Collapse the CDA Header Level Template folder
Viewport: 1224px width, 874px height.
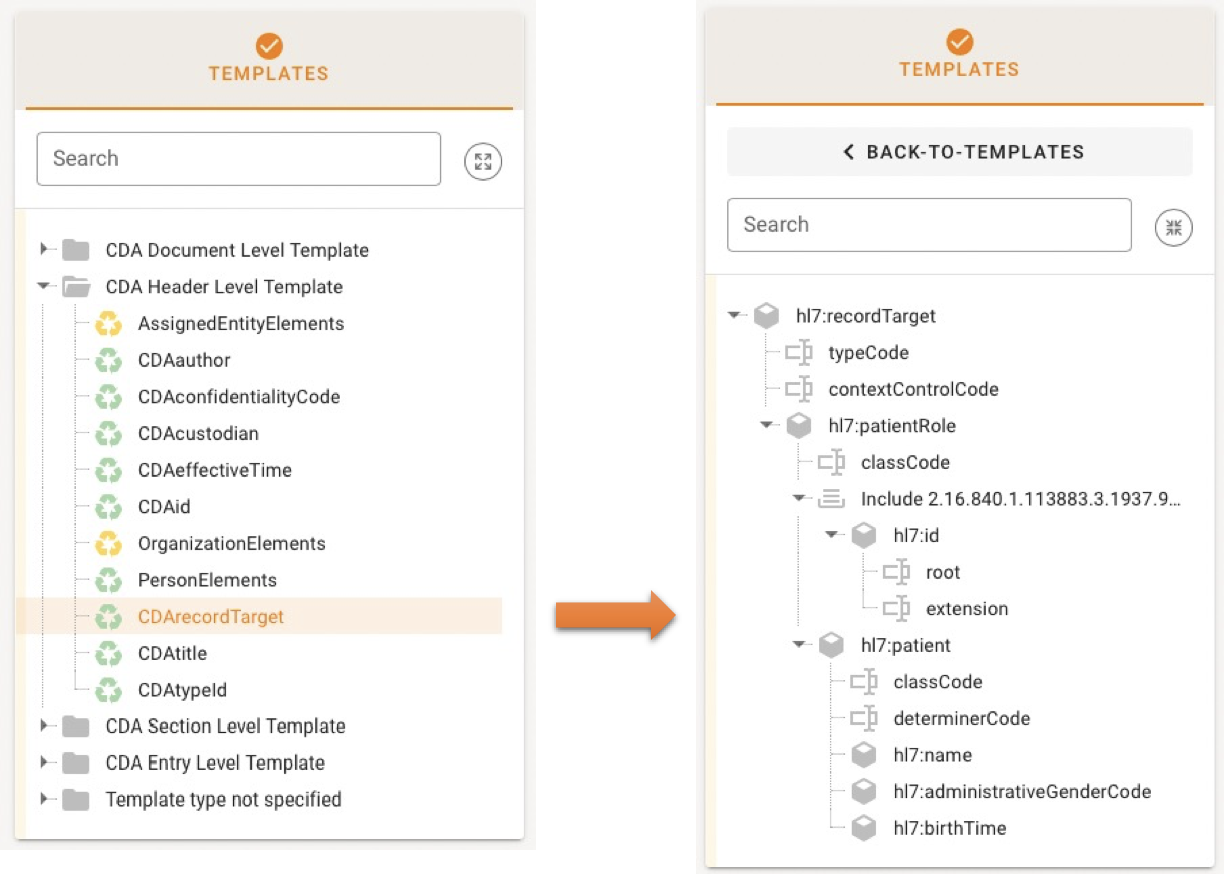point(44,286)
